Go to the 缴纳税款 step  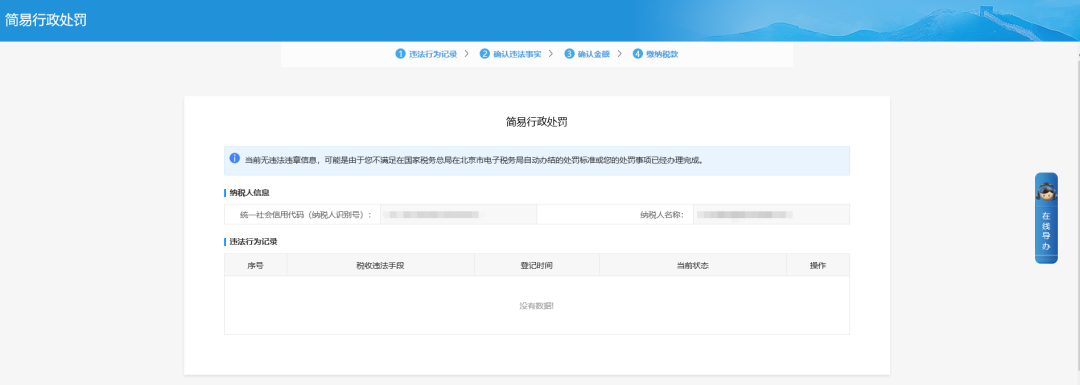(662, 54)
